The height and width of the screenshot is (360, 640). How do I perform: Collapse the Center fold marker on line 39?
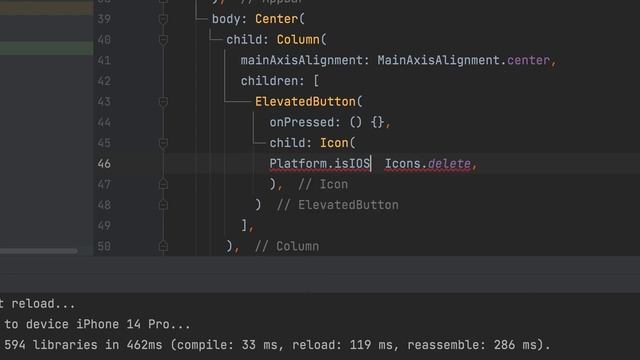click(163, 19)
